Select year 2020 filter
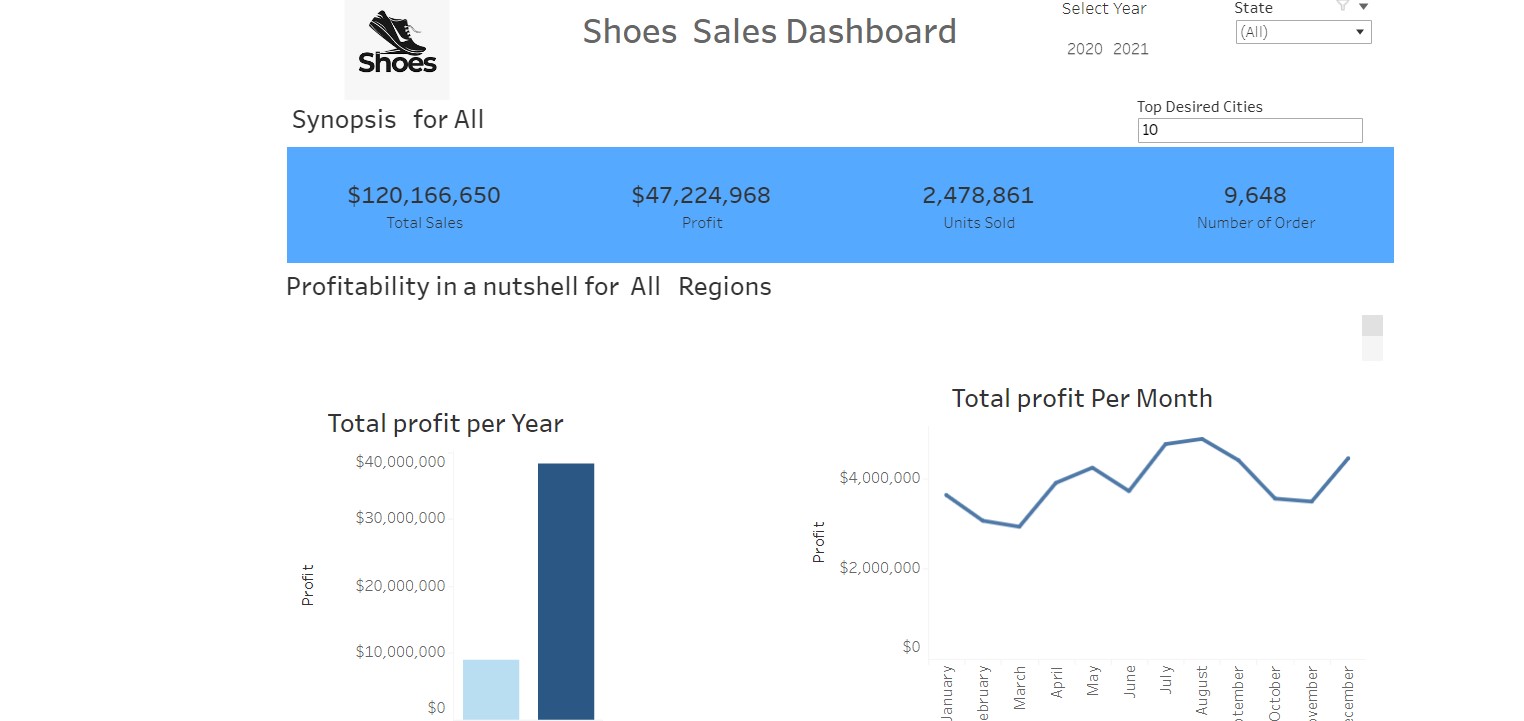The height and width of the screenshot is (721, 1524). (x=1084, y=49)
